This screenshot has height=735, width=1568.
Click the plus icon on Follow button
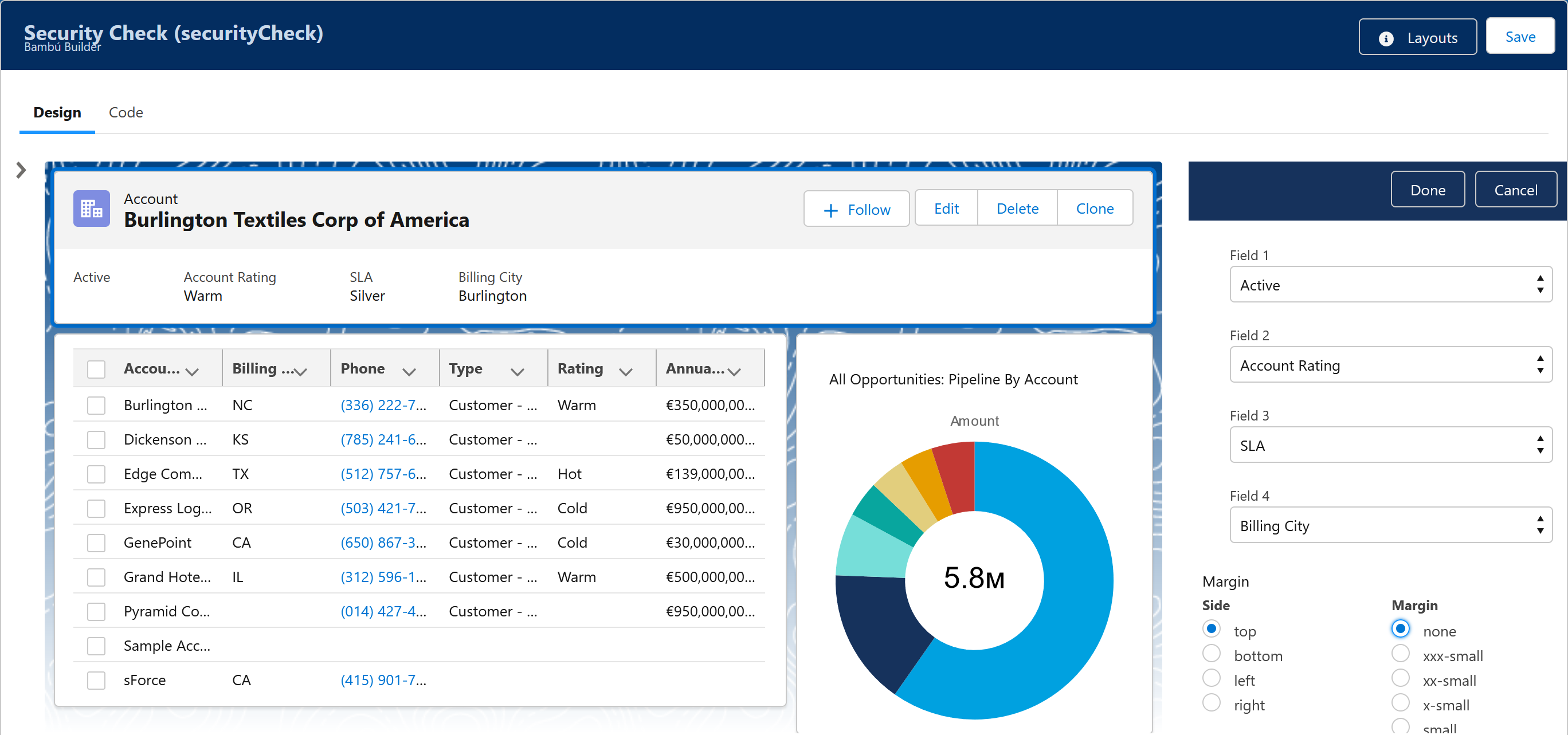tap(830, 210)
